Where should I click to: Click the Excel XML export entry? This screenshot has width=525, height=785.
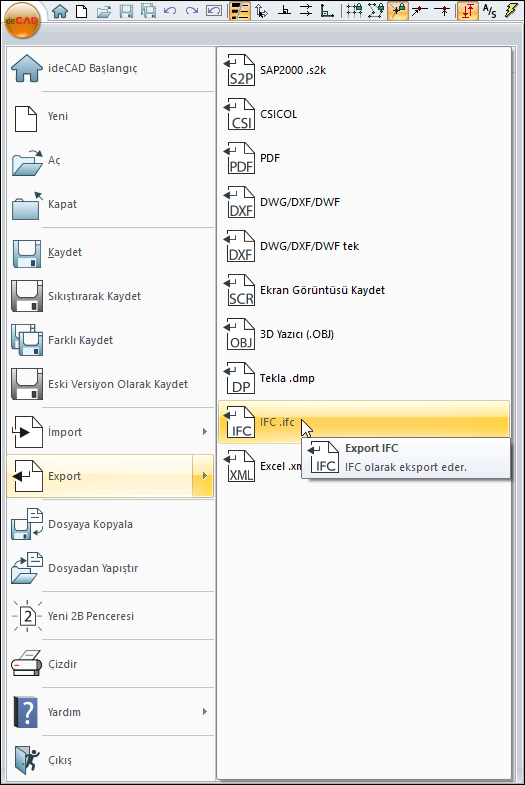coord(260,467)
